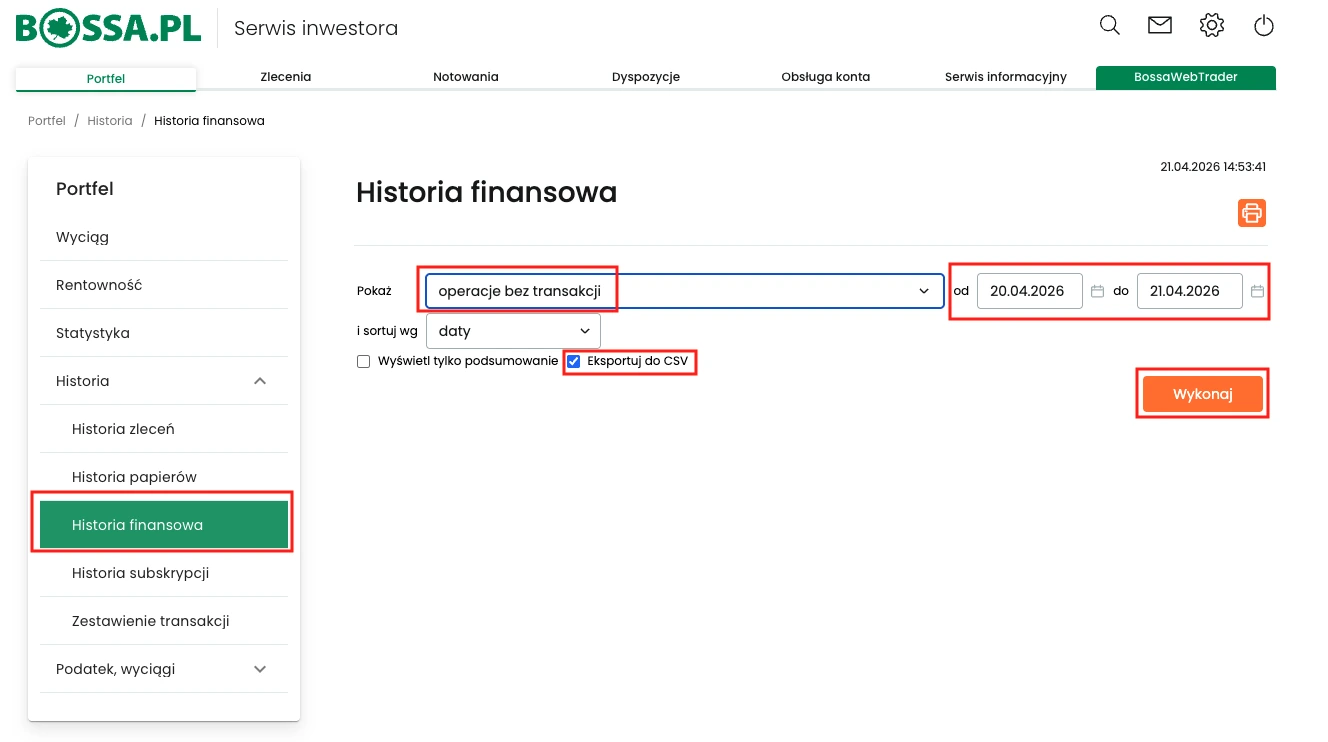
Task: Open calendar picker next to 20.04.2026
Action: click(x=1097, y=291)
